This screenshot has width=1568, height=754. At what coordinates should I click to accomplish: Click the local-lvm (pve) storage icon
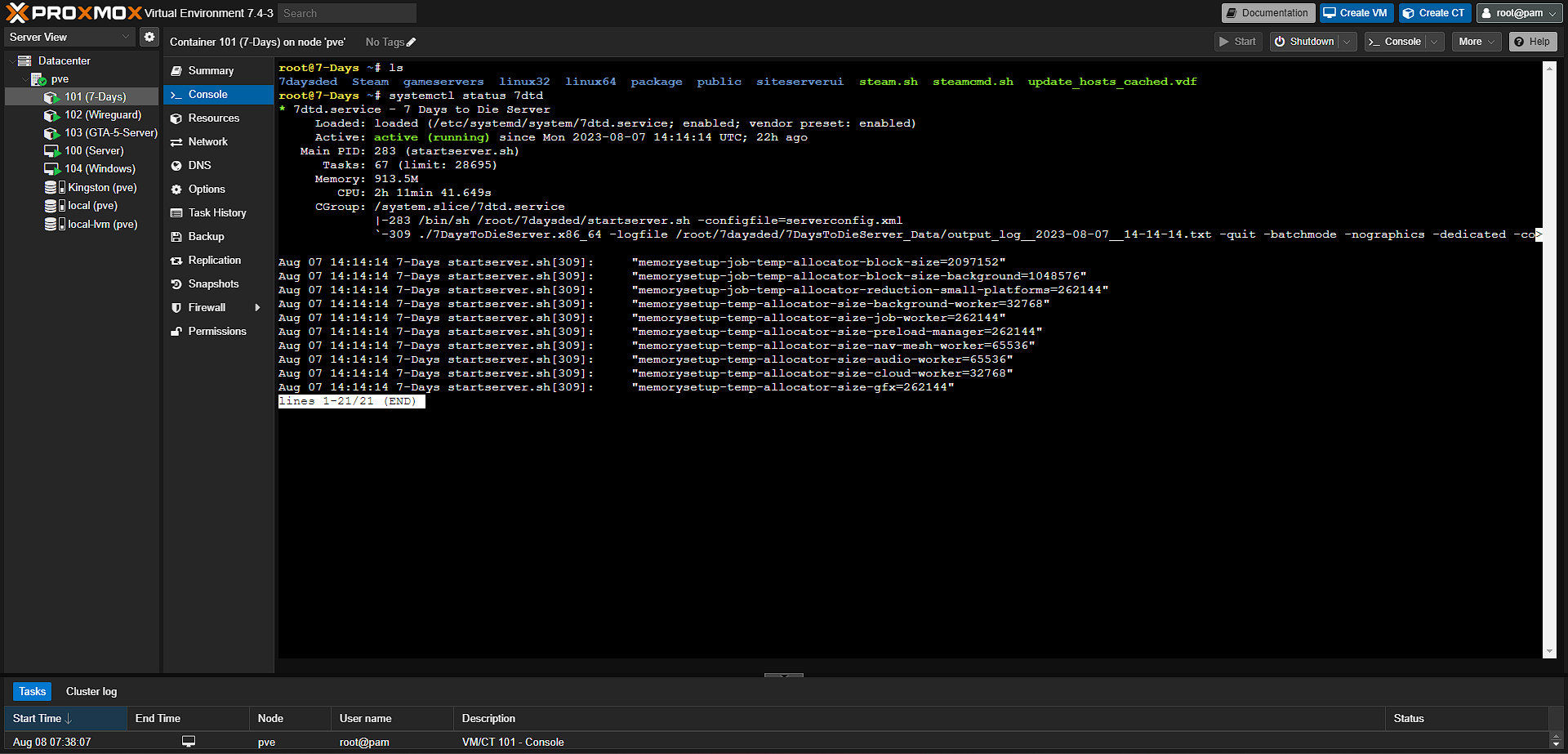(x=54, y=224)
